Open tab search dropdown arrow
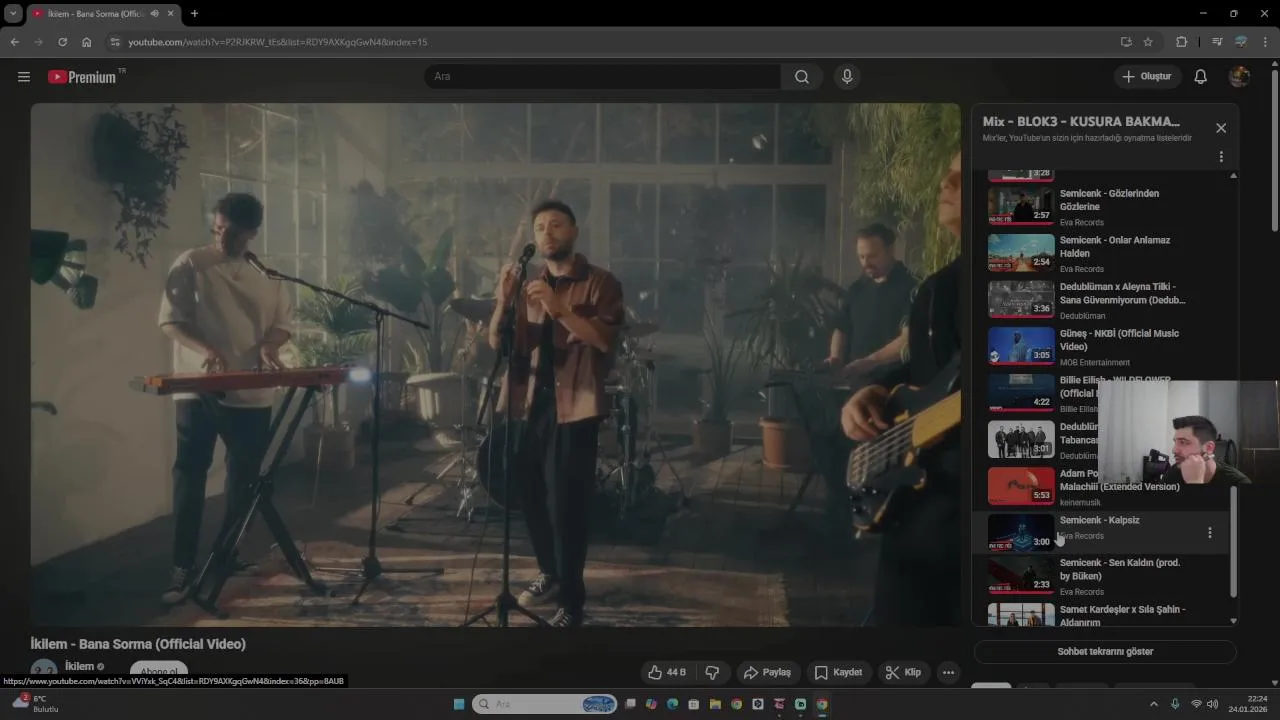 [x=13, y=14]
